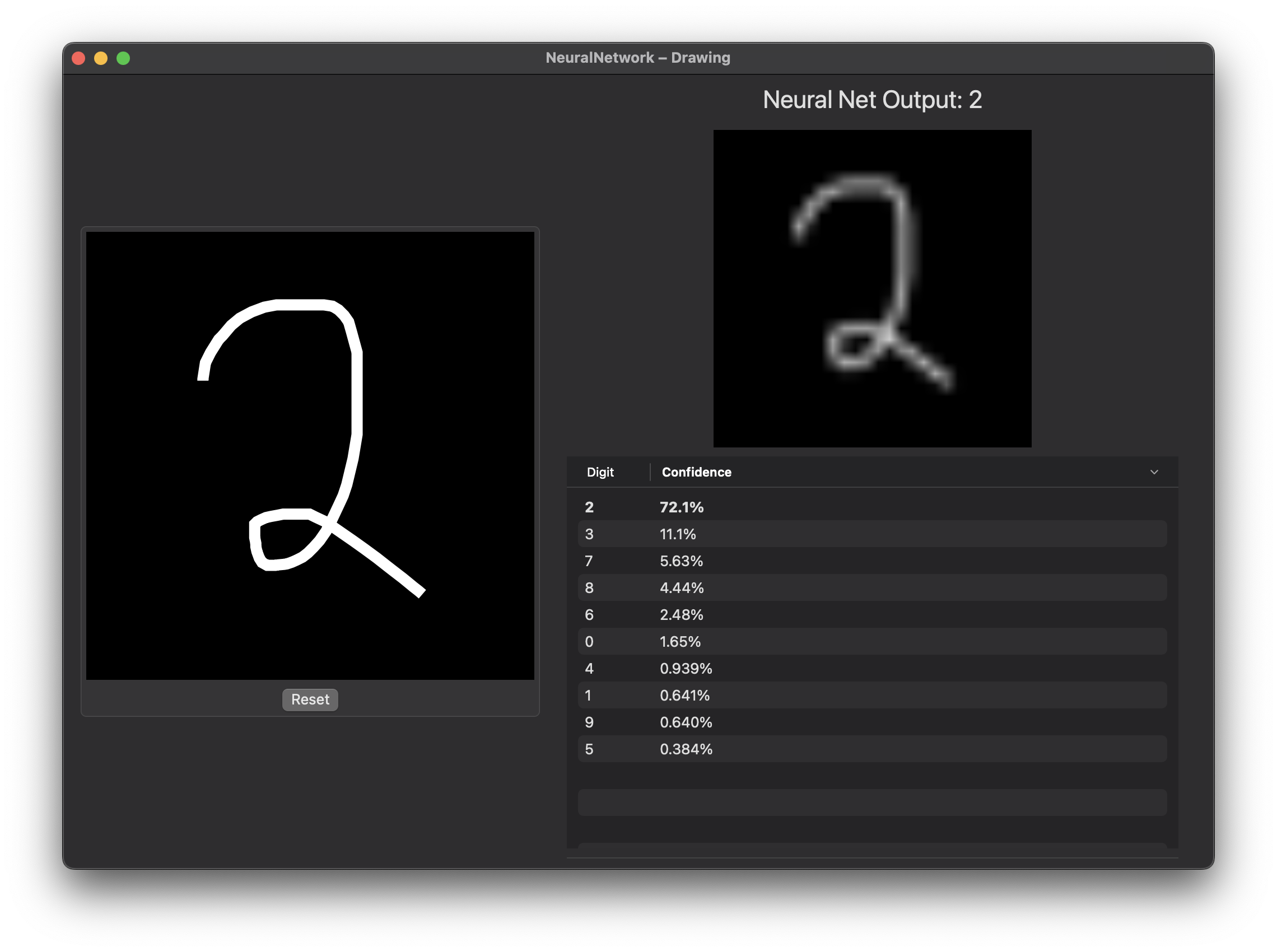Select the digit 7 row
Screen dimensions: 1277x952
coord(872,561)
